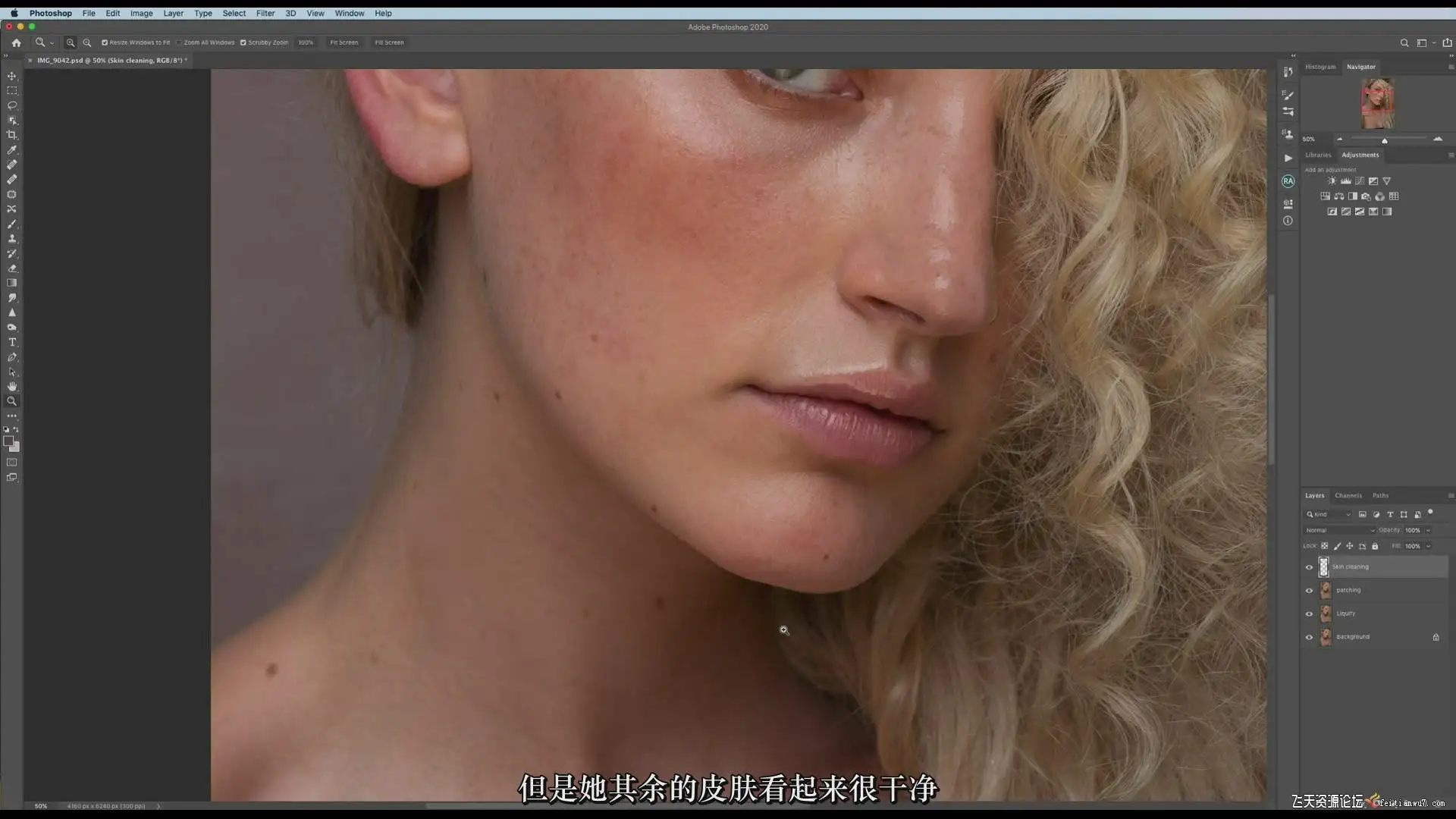Filter layers by pixel layers
The height and width of the screenshot is (819, 1456).
pos(1362,514)
